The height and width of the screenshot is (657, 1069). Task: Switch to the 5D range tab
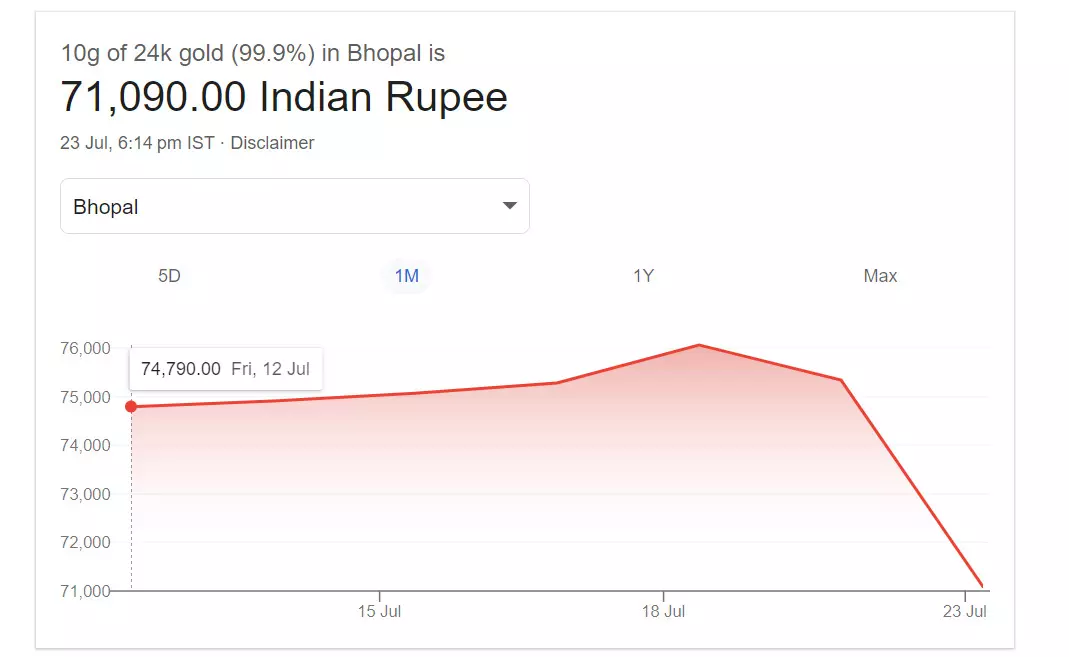click(x=169, y=276)
